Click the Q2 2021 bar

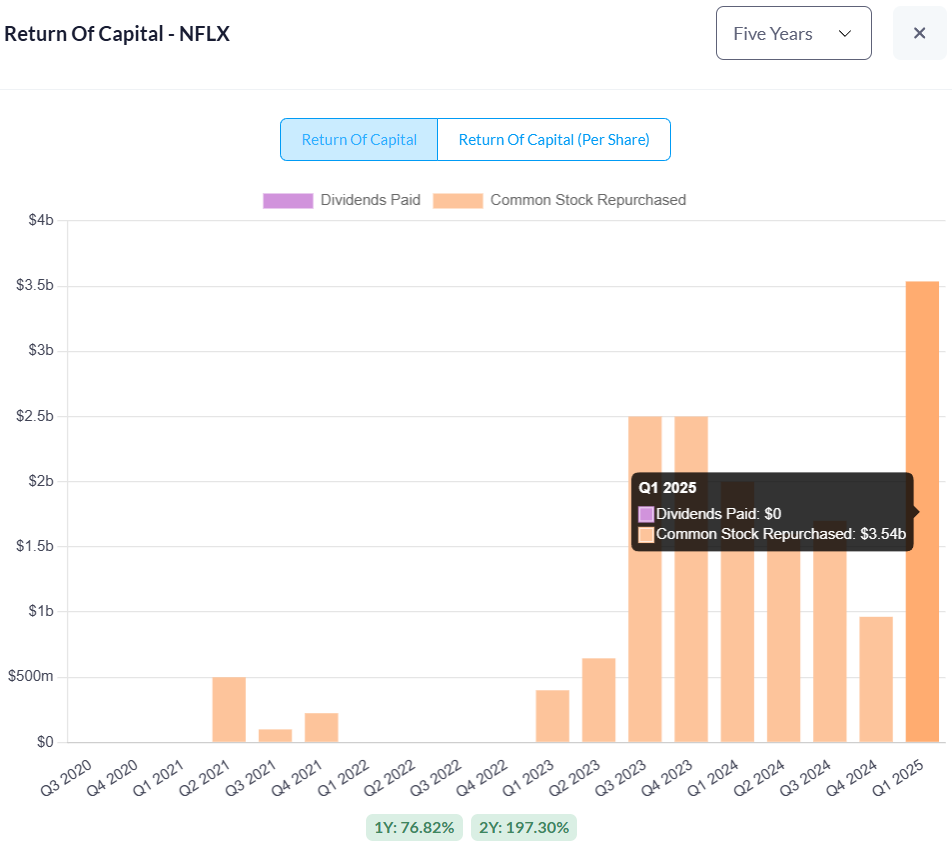[x=229, y=709]
